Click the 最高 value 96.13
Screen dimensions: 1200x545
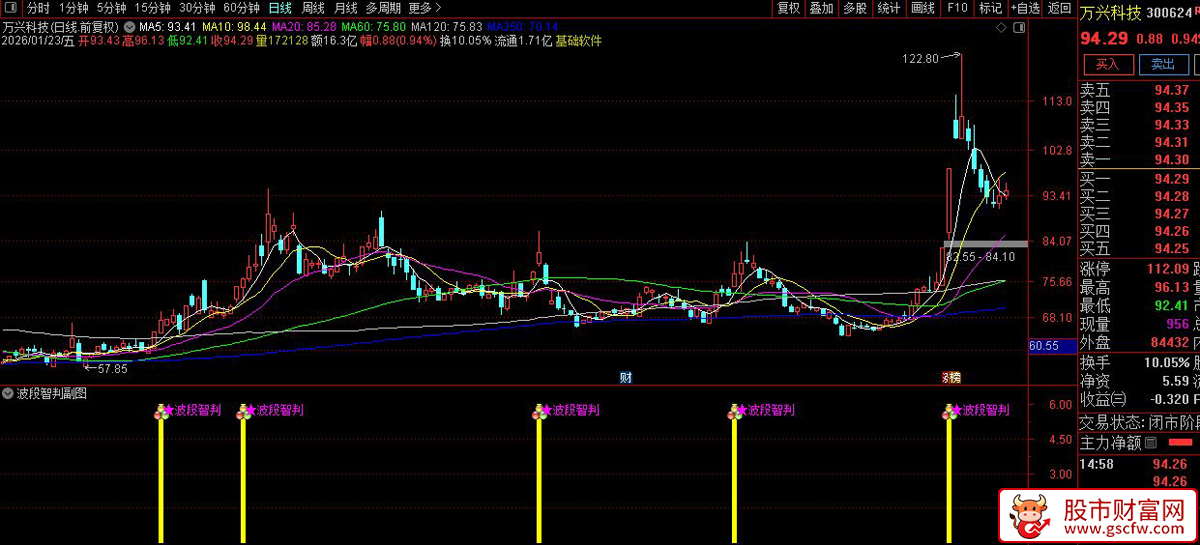1171,286
